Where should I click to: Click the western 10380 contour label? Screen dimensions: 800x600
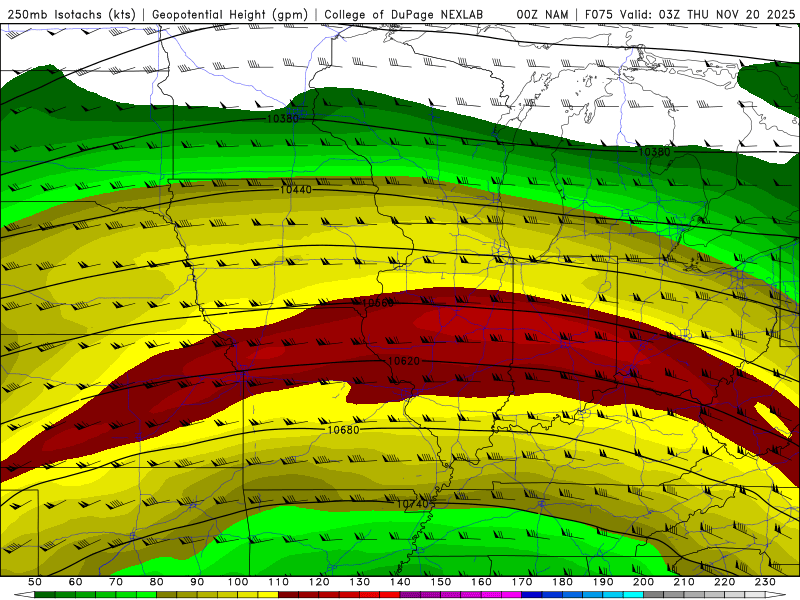tap(283, 118)
